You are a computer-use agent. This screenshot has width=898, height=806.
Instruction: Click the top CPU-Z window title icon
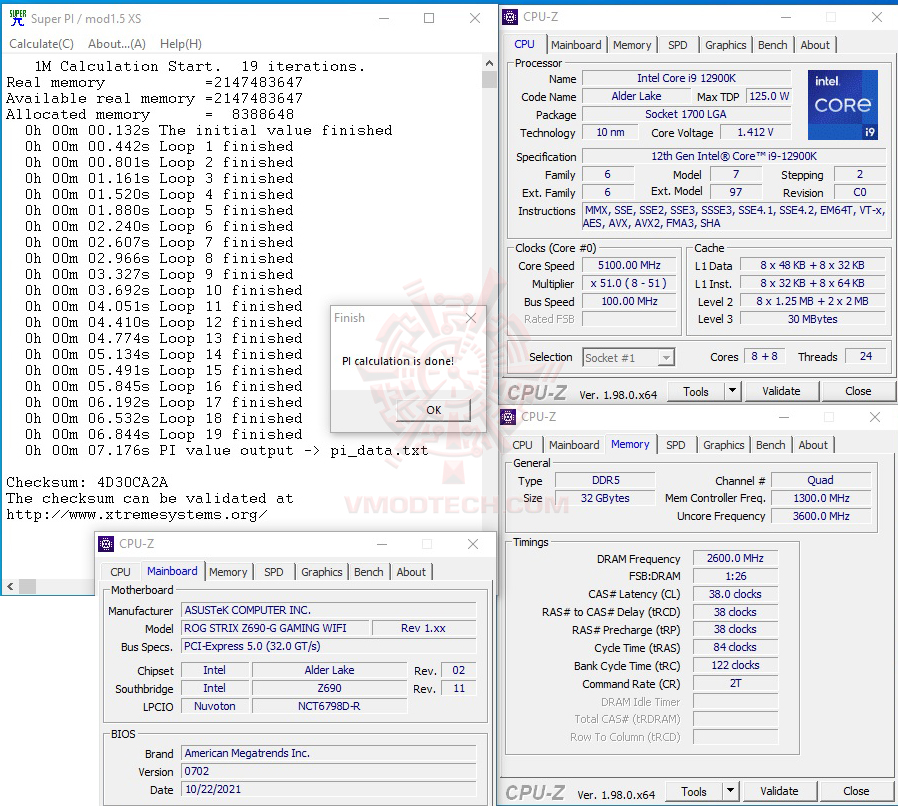point(510,17)
